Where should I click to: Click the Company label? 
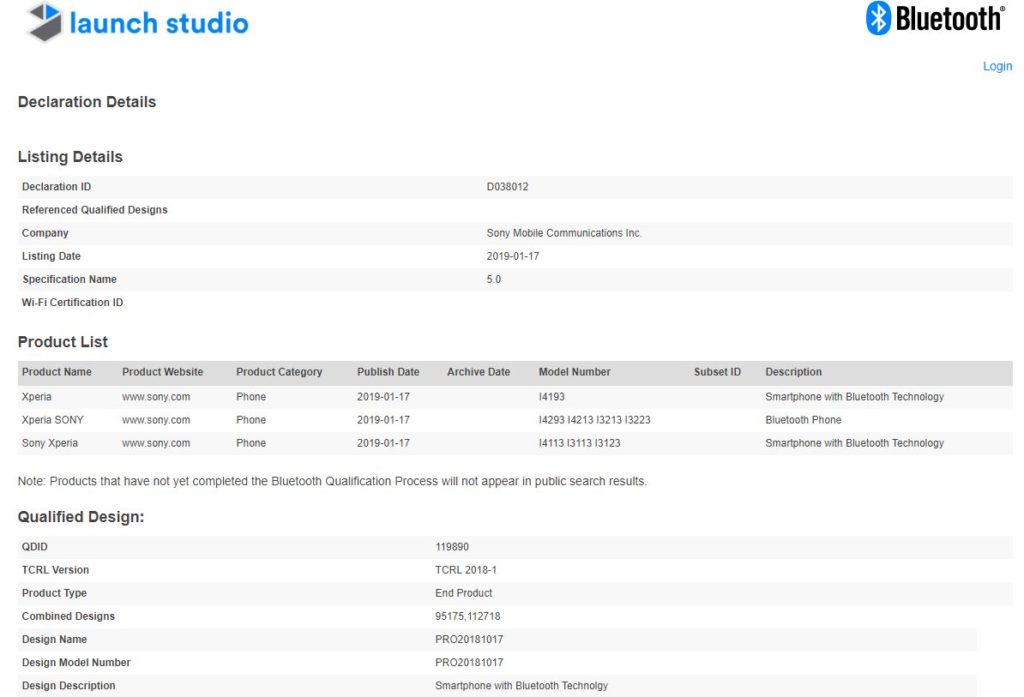click(x=45, y=233)
